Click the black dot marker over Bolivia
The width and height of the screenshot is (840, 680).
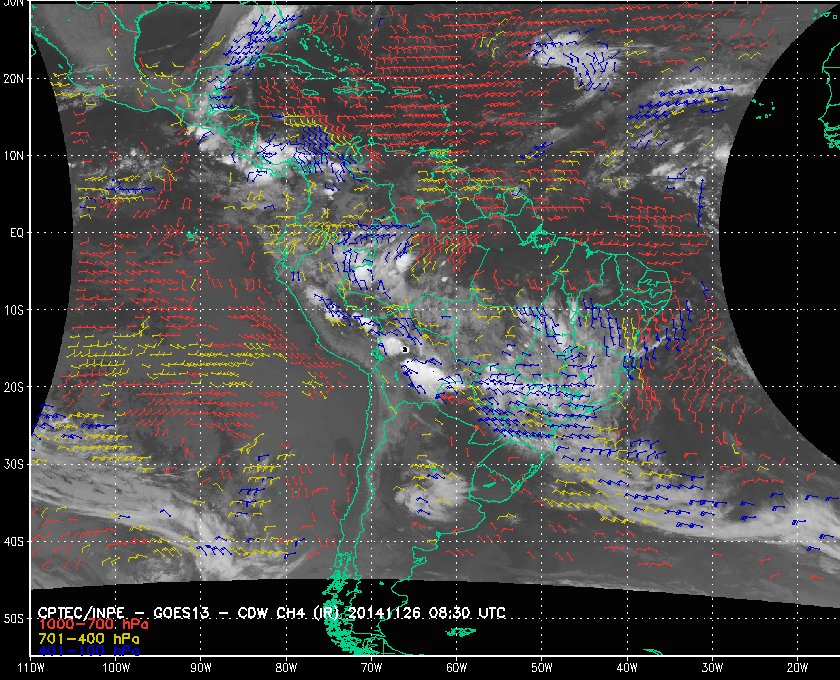coord(406,350)
